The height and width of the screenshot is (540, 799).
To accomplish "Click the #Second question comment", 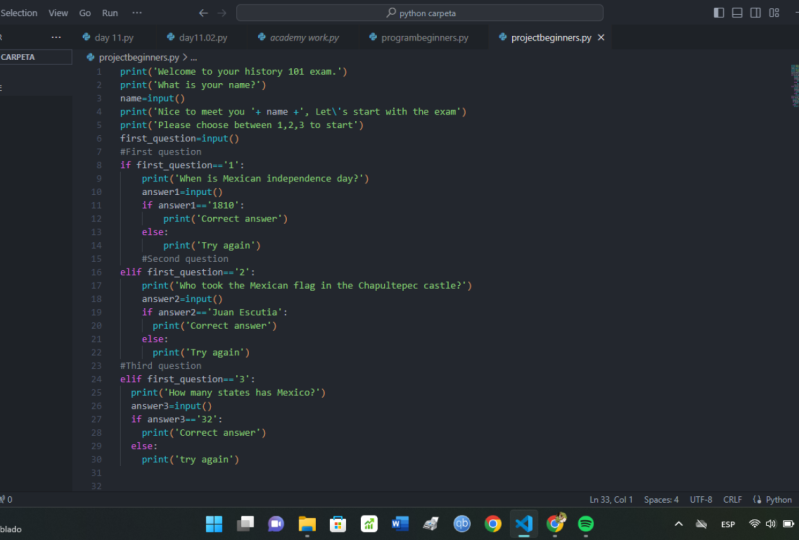I will 185,259.
